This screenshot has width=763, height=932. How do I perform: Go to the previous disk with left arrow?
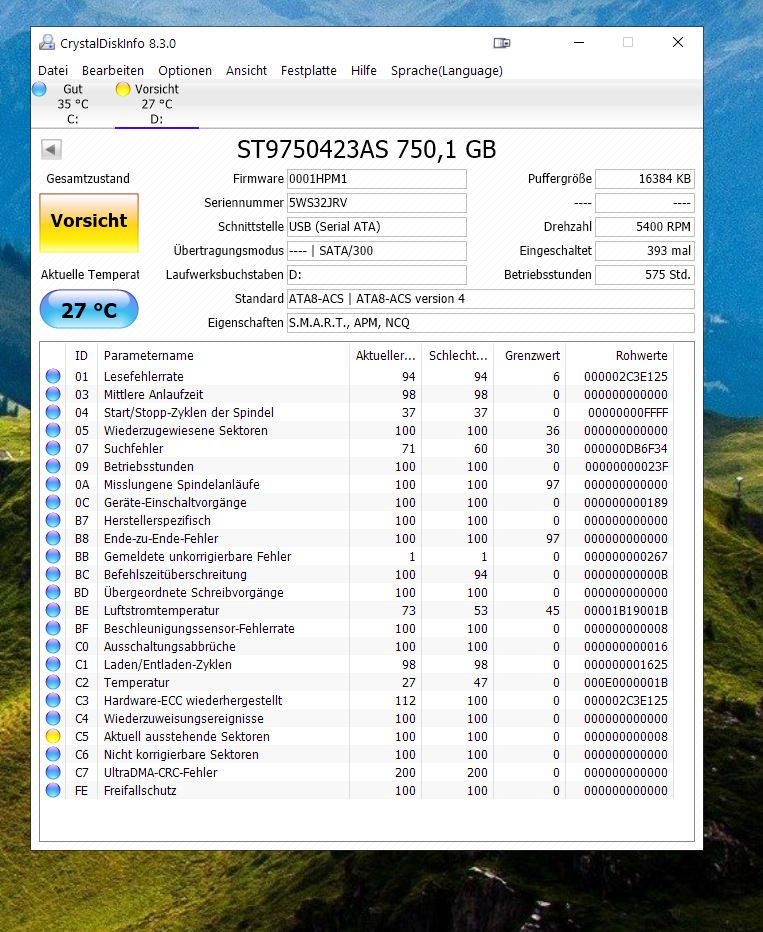[51, 149]
